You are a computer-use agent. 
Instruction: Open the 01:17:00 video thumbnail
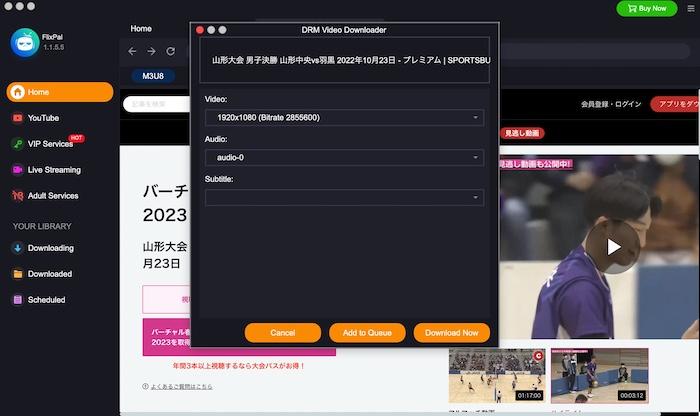(497, 375)
